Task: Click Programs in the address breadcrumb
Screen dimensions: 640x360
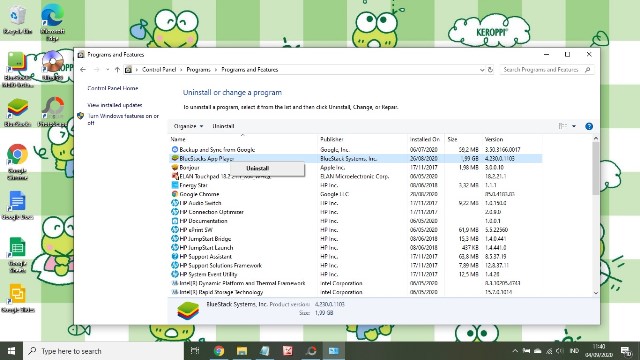Action: pyautogui.click(x=198, y=70)
